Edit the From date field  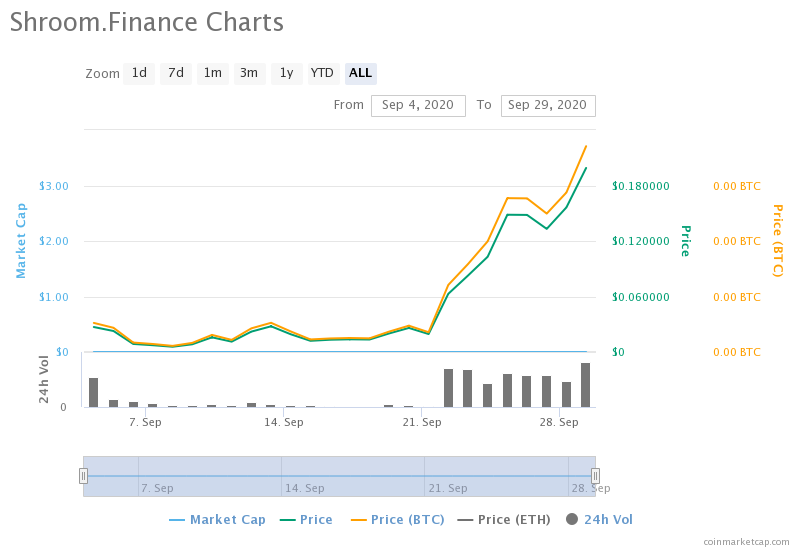pos(418,106)
